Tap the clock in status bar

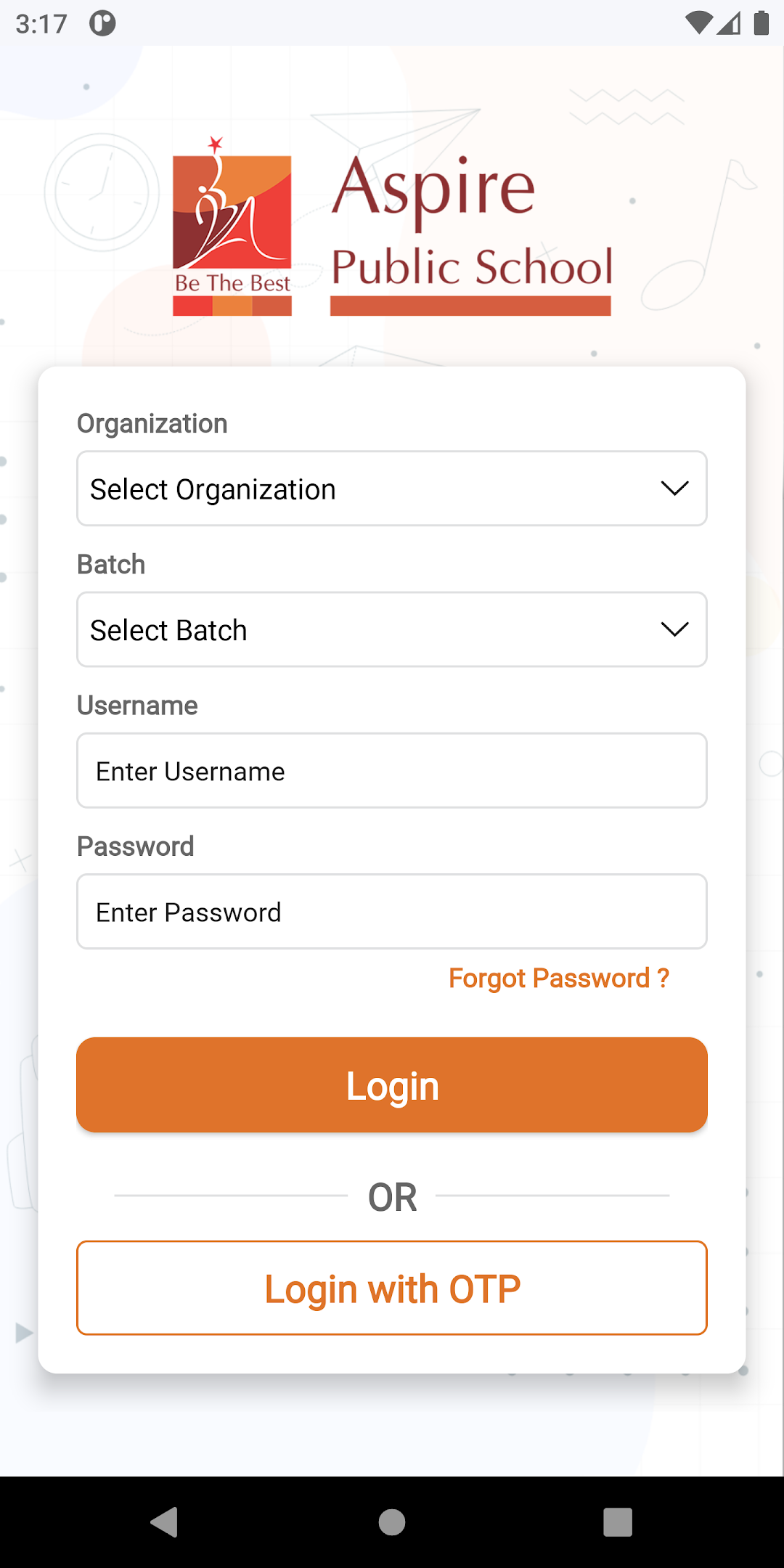click(x=41, y=24)
